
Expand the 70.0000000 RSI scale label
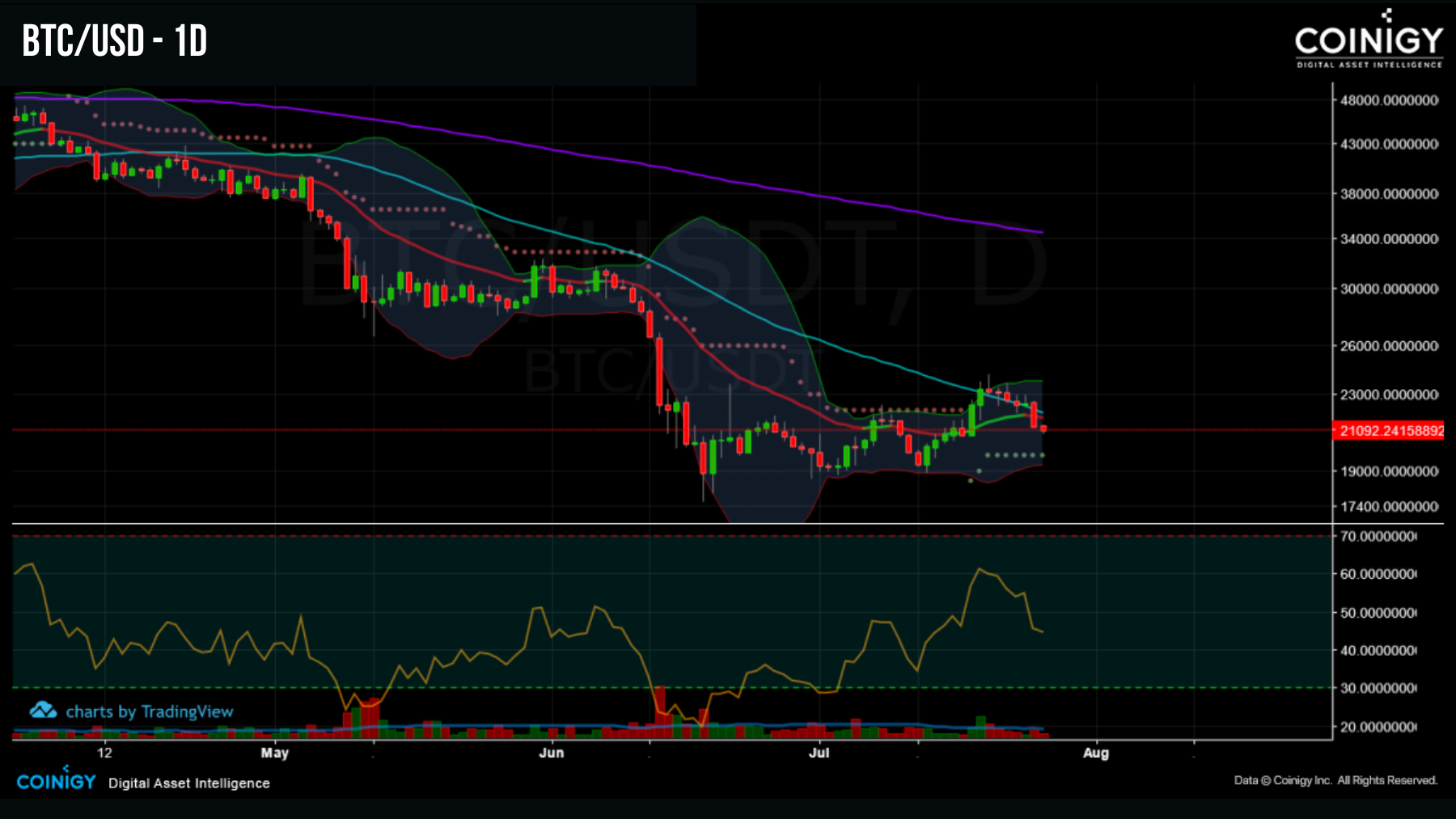(x=1379, y=535)
